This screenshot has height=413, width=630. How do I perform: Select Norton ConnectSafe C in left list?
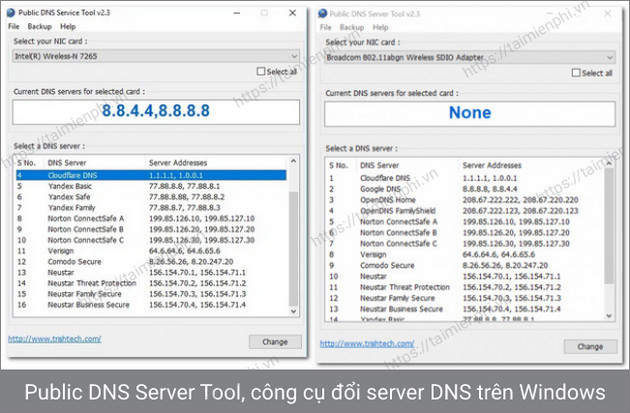[151, 240]
